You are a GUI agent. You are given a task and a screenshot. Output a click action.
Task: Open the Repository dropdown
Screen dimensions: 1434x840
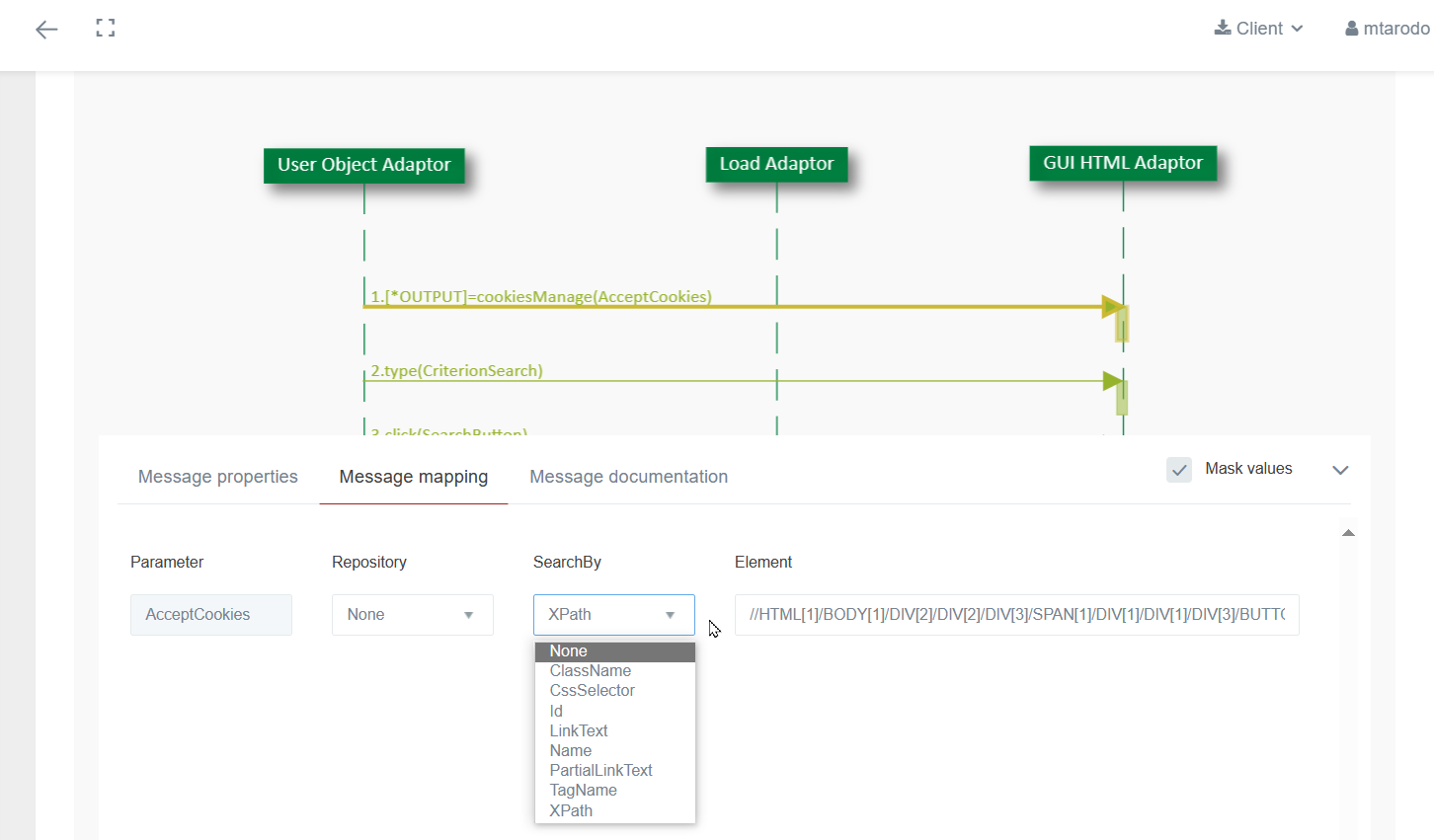[x=412, y=615]
